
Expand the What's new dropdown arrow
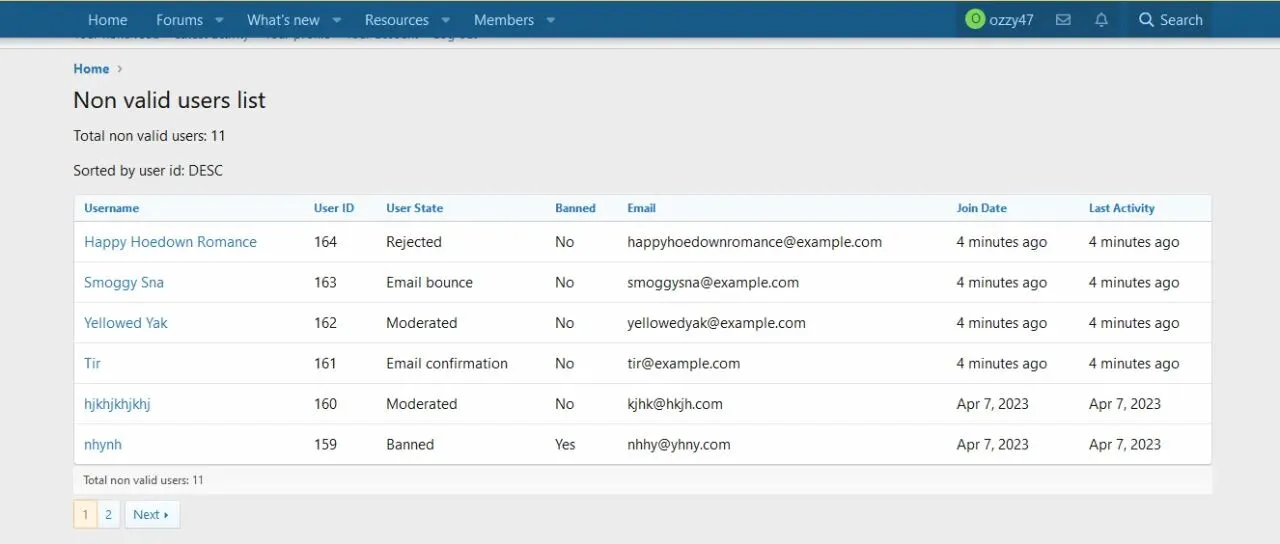(337, 20)
